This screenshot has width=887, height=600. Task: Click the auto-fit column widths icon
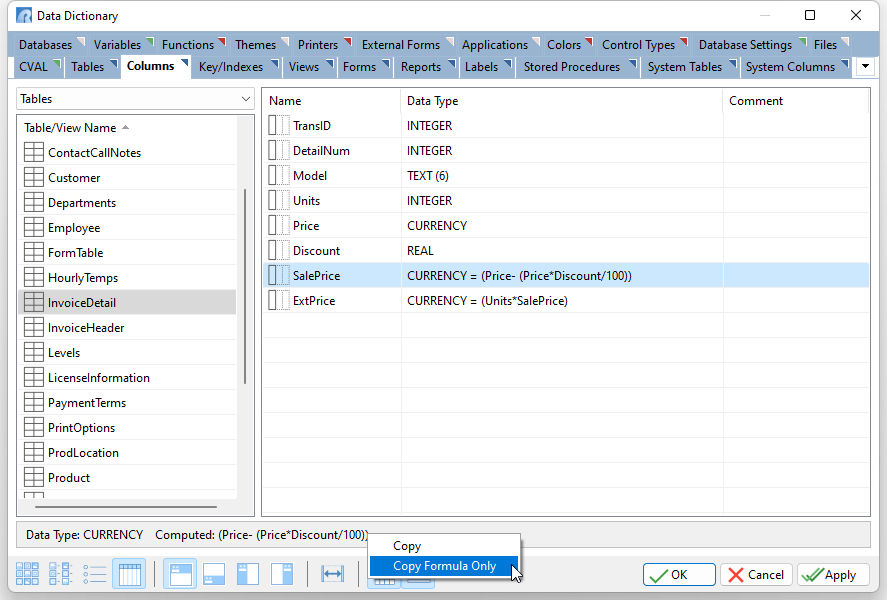pyautogui.click(x=332, y=573)
